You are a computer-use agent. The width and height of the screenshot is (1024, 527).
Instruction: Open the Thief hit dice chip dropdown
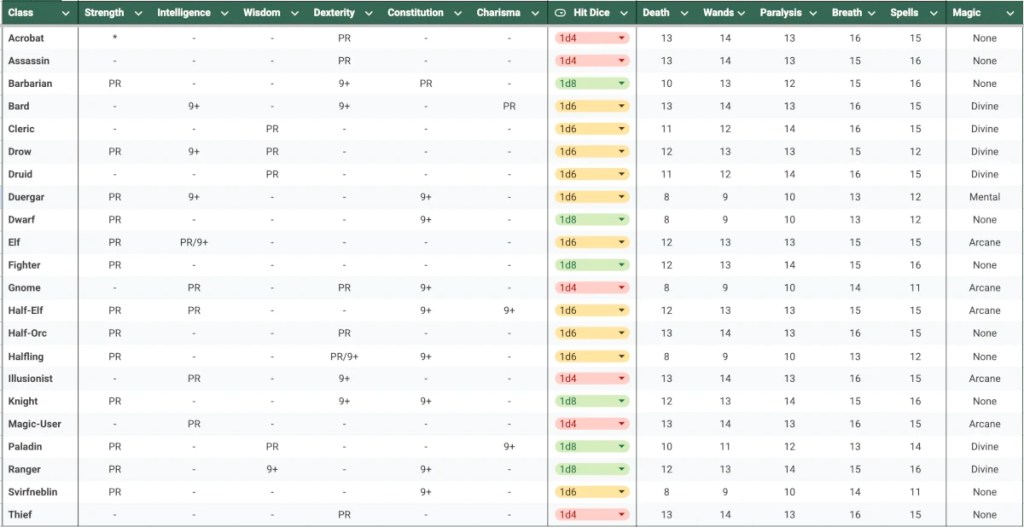(622, 515)
